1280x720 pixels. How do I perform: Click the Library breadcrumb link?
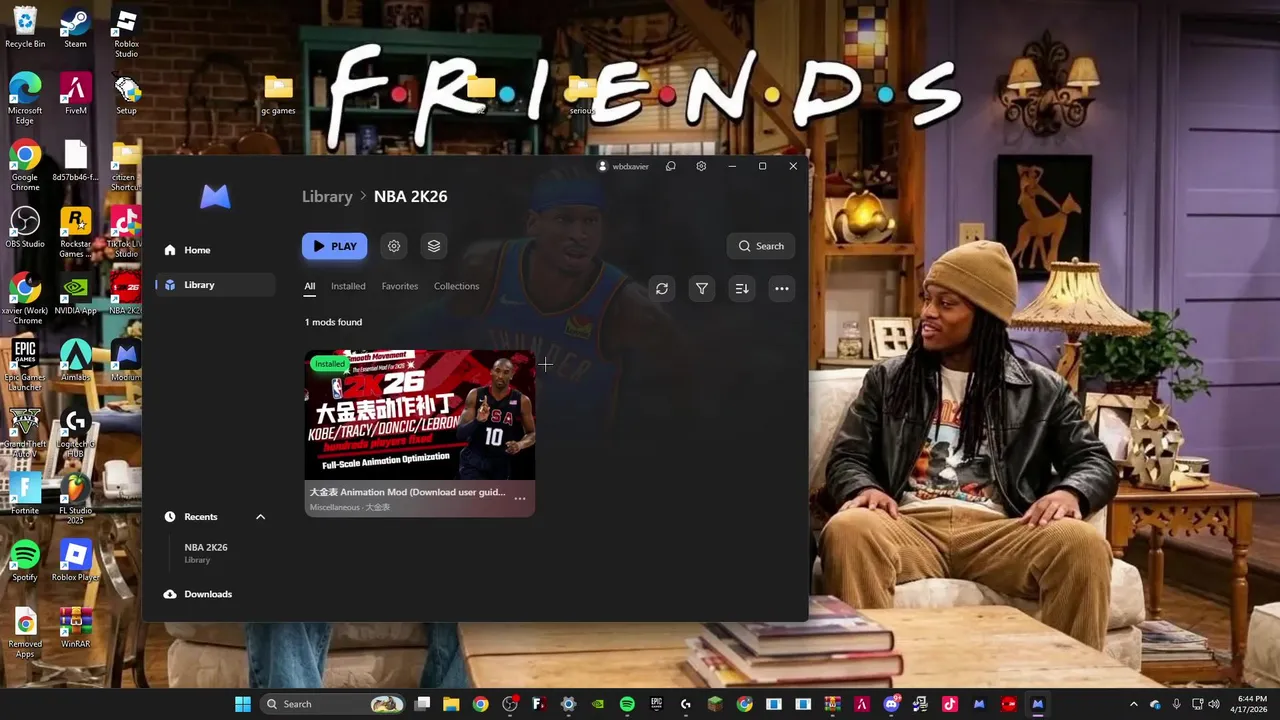click(x=327, y=196)
